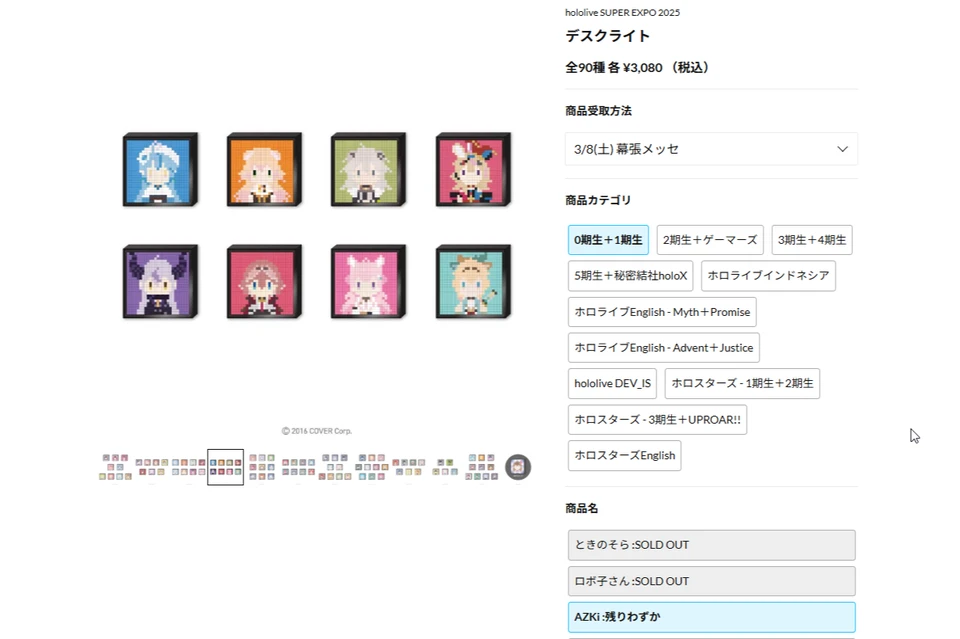Click the orange background desk light image
This screenshot has width=960, height=639.
pos(264,169)
